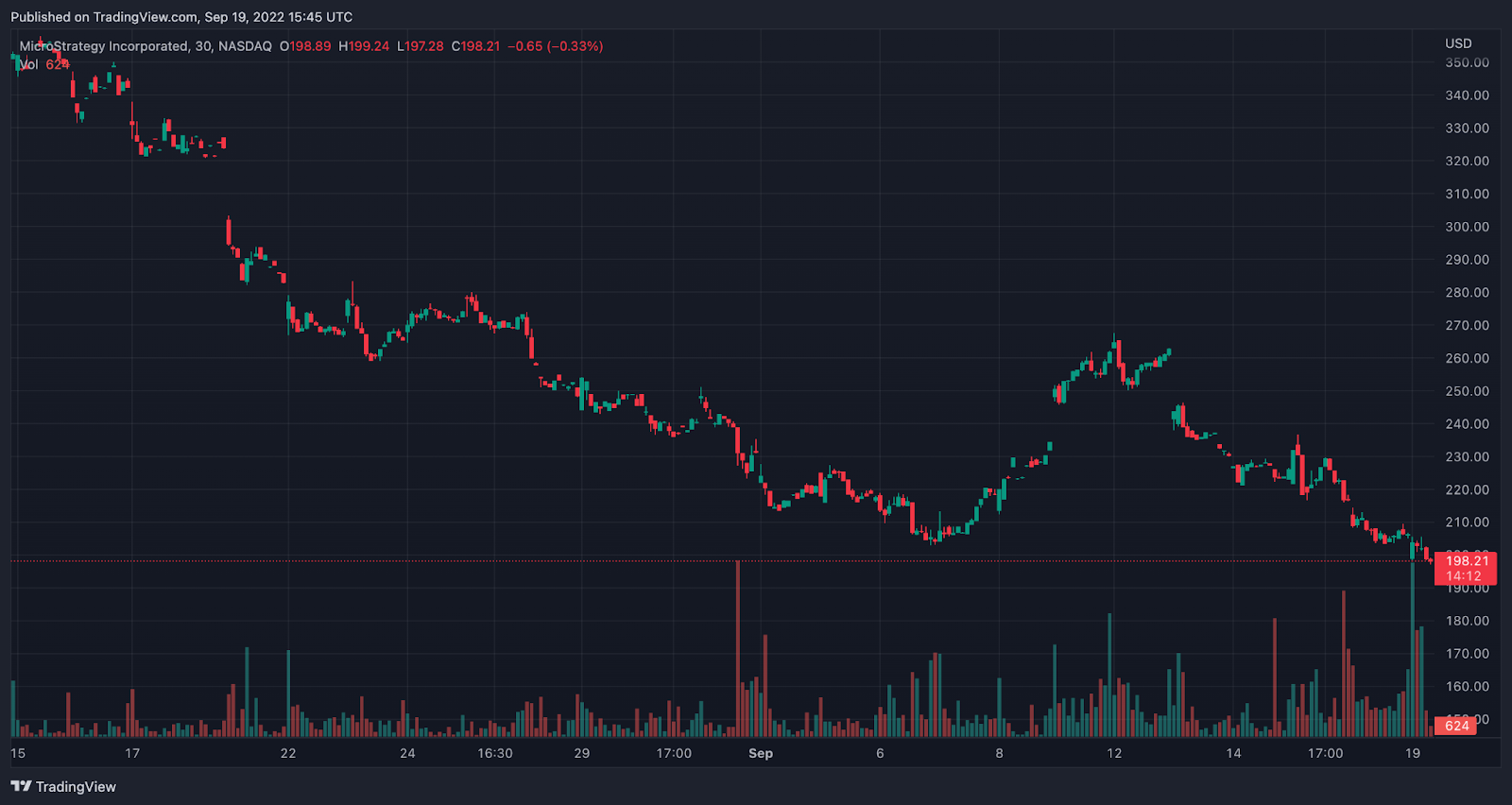Click the 300.00 price axis label
This screenshot has width=1512, height=805.
[1467, 227]
